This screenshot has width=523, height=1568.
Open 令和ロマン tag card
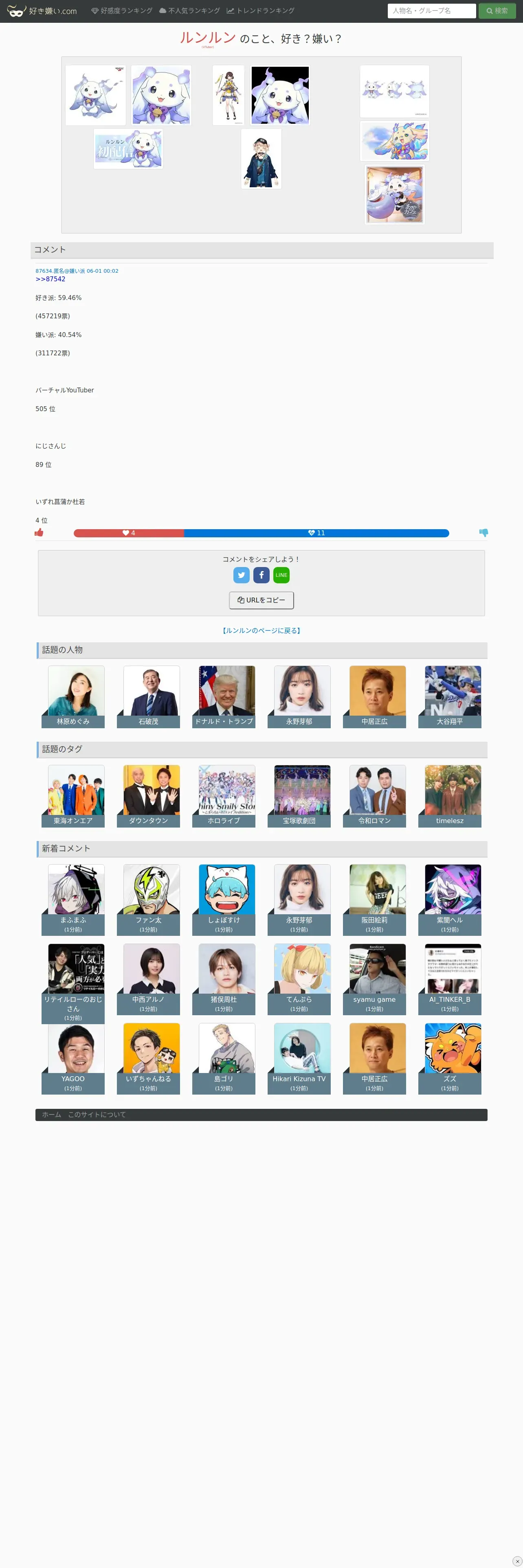click(x=374, y=796)
